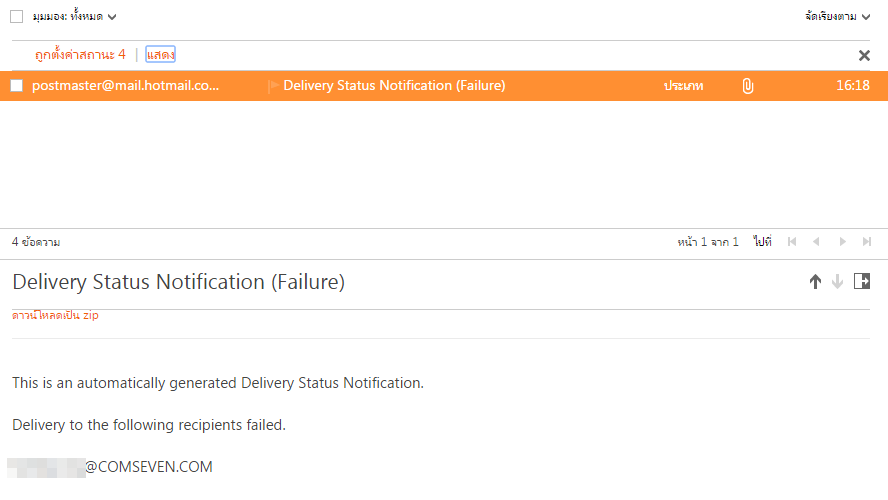Click the แสดง link in status bar
The image size is (888, 500).
(x=160, y=55)
